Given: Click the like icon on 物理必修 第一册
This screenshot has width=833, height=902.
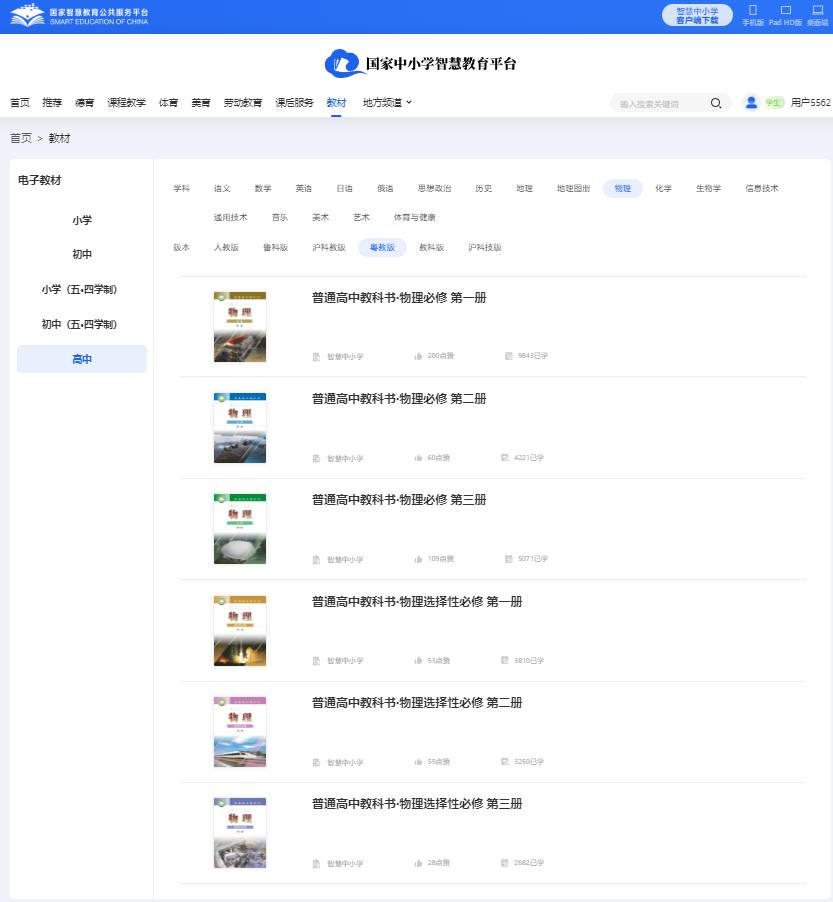Looking at the screenshot, I should coord(417,355).
